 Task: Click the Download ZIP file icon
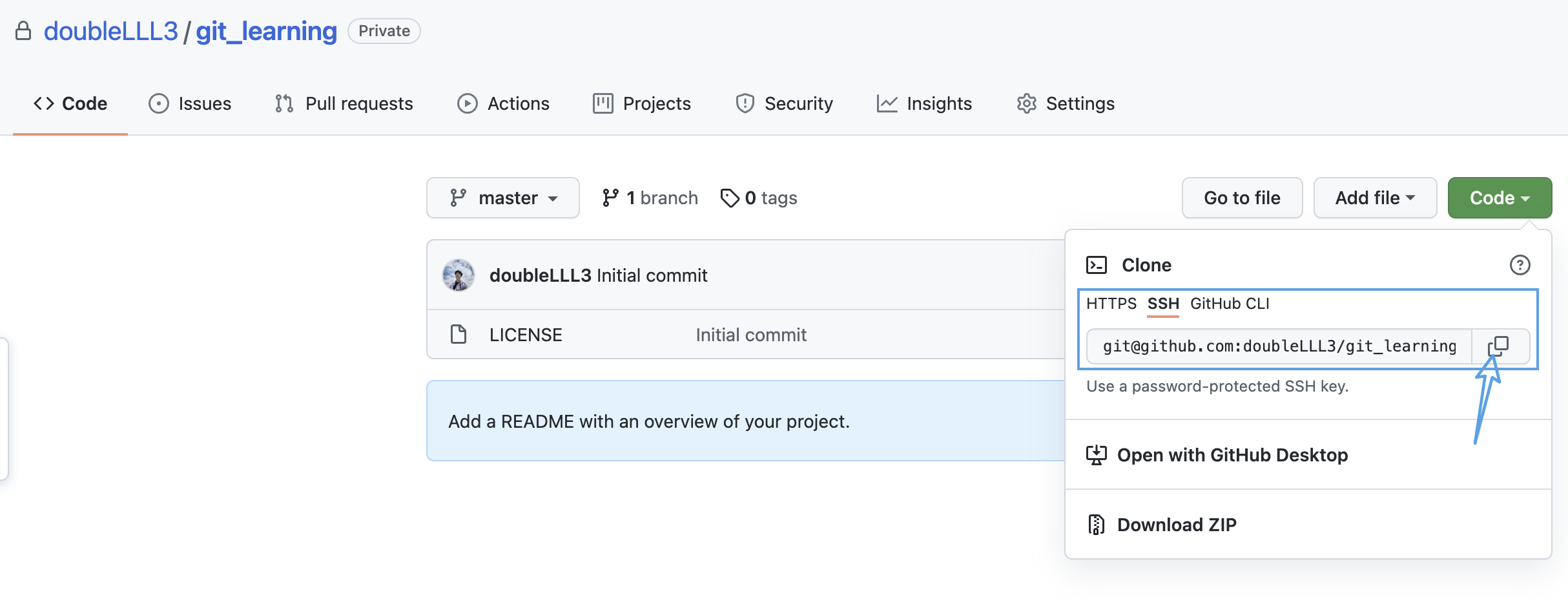[1096, 525]
